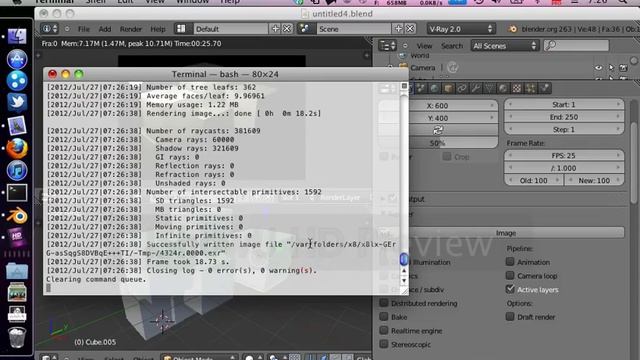Open the Help menu in Blender
This screenshot has height=360, width=640.
point(158,29)
